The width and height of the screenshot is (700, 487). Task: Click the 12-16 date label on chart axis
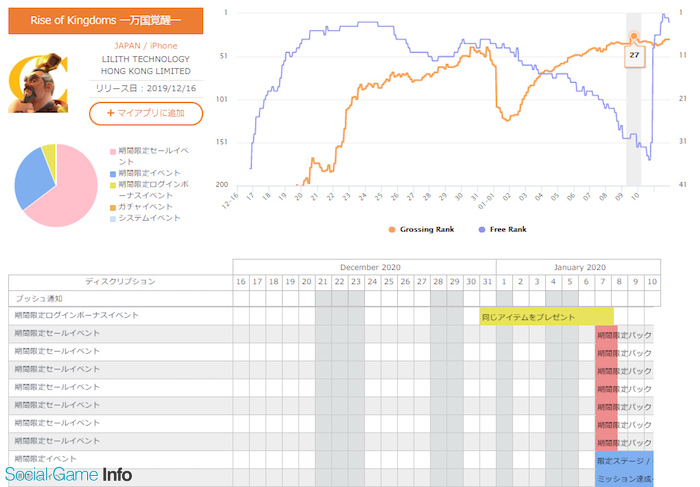230,201
